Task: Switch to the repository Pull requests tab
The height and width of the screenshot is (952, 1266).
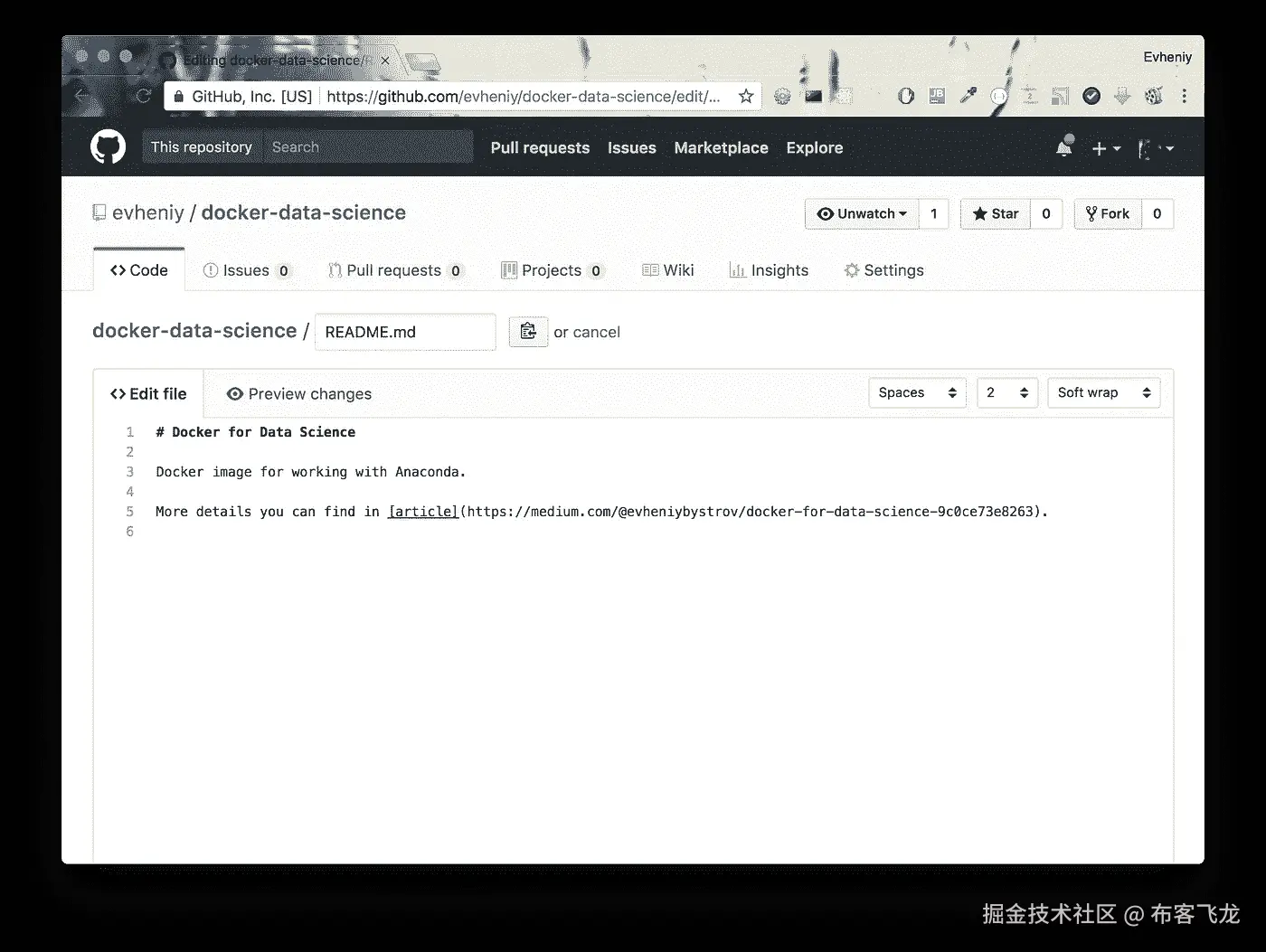Action: point(396,270)
